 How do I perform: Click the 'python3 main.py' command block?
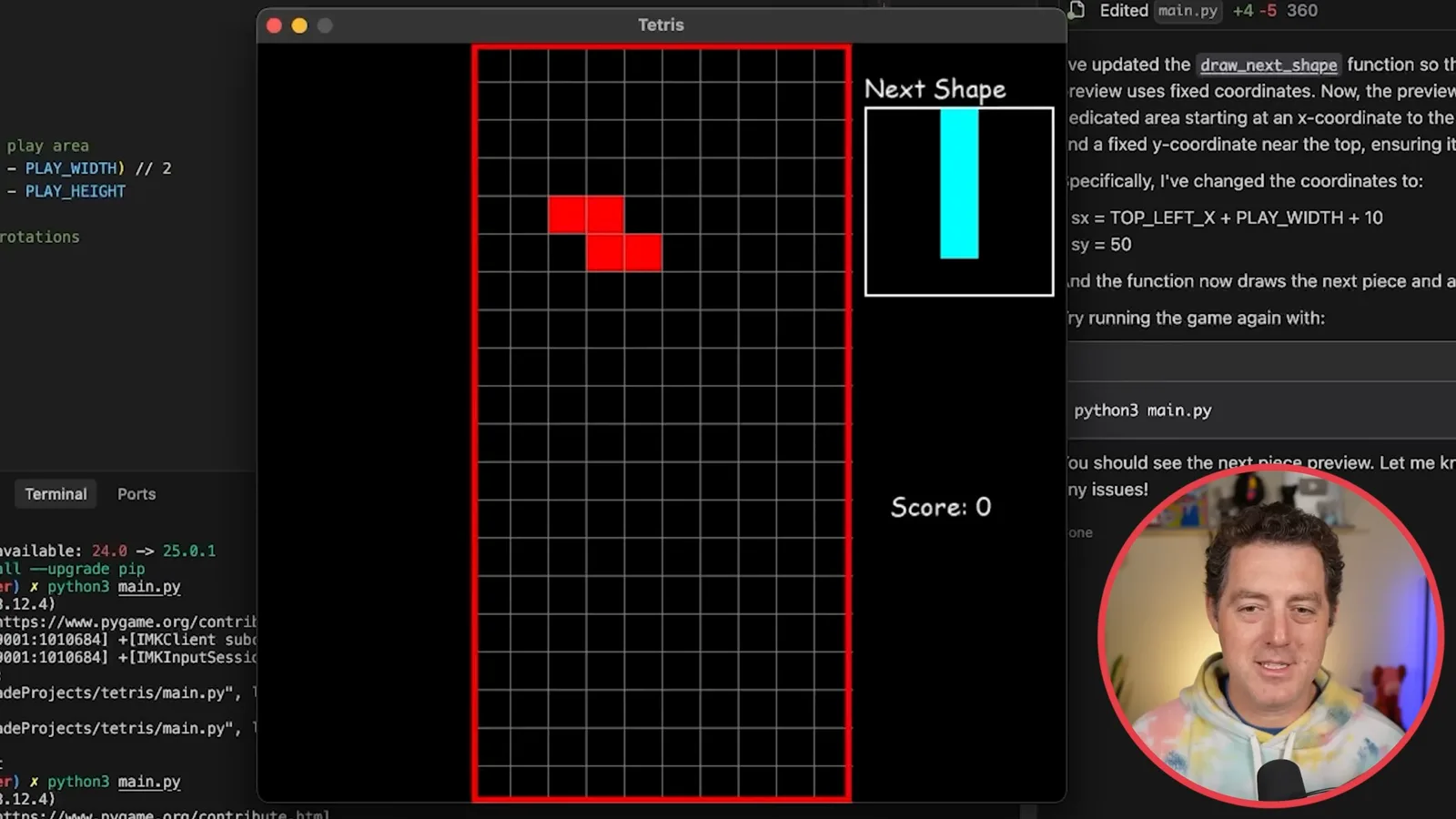tap(1143, 410)
